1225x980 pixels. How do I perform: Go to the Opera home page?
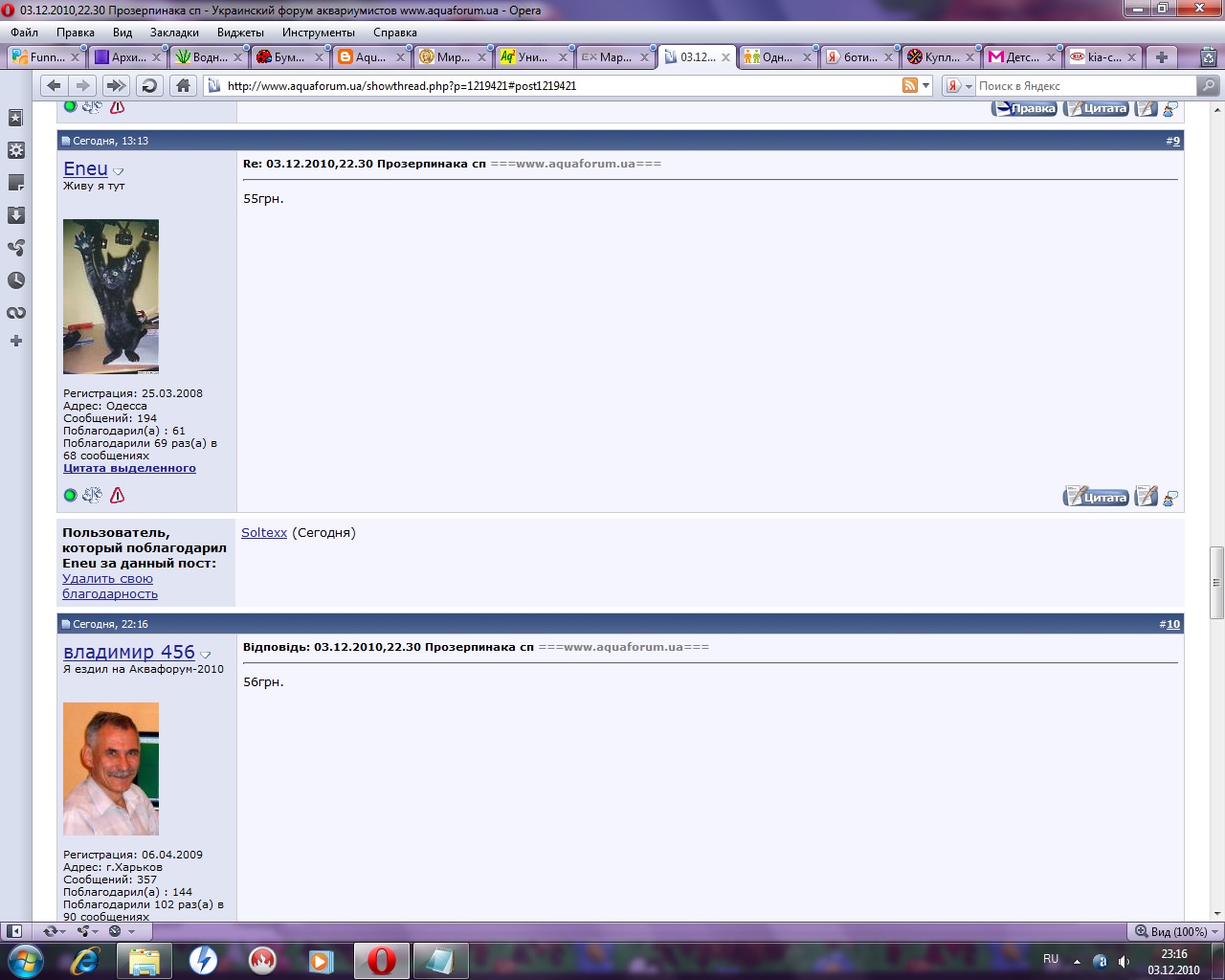tap(183, 86)
